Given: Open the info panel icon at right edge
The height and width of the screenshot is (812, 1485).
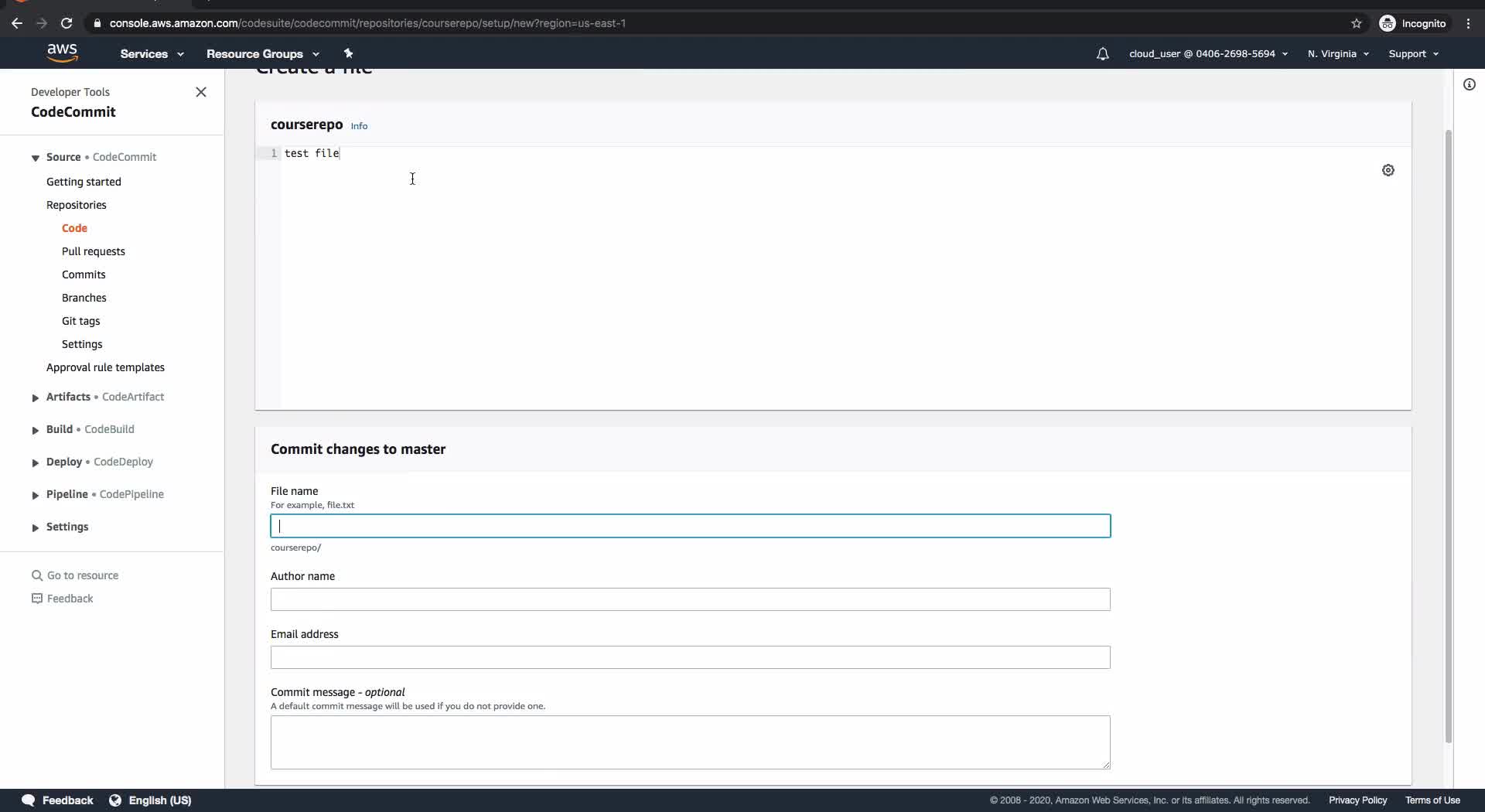Looking at the screenshot, I should (x=1470, y=84).
